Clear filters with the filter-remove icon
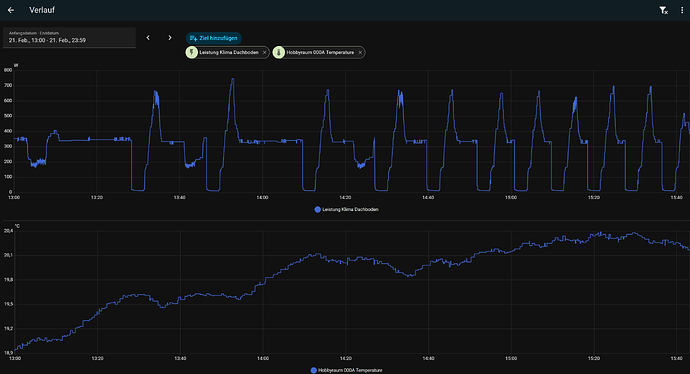This screenshot has height=374, width=690. [x=663, y=10]
